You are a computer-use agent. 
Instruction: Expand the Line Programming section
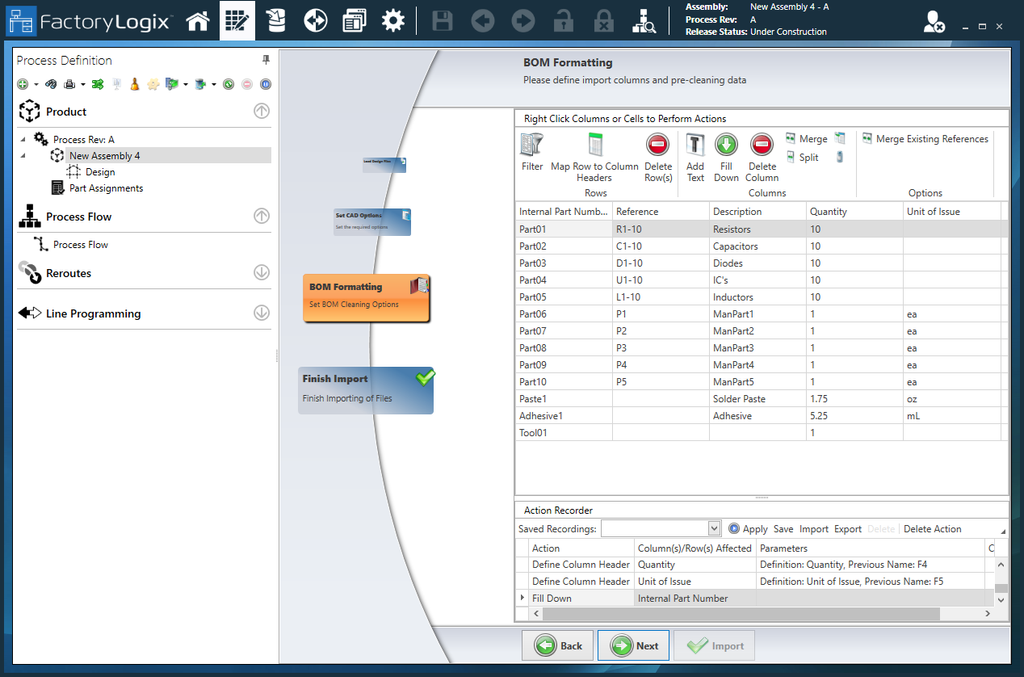pyautogui.click(x=261, y=312)
